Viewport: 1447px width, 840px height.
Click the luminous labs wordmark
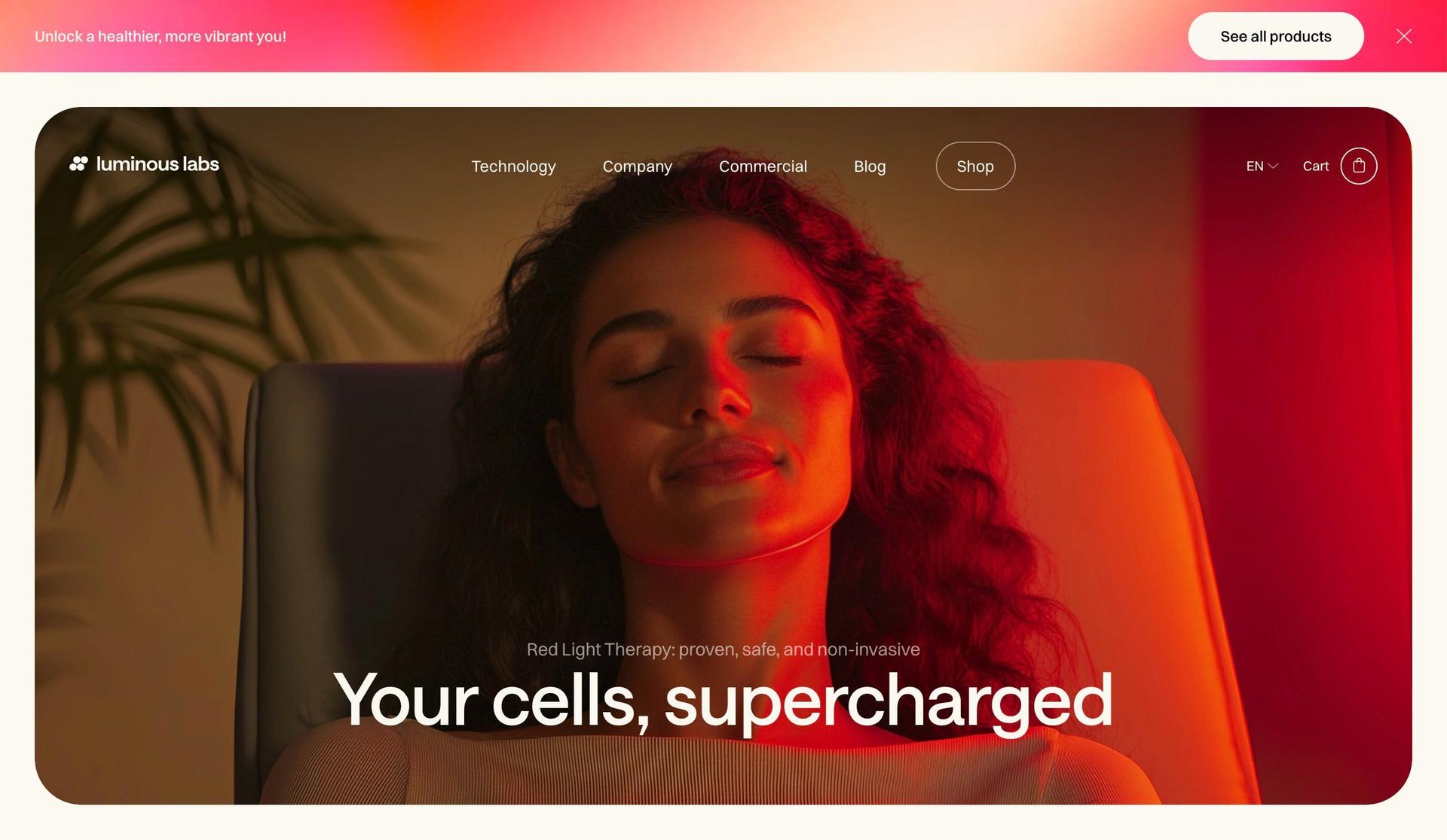coord(158,163)
